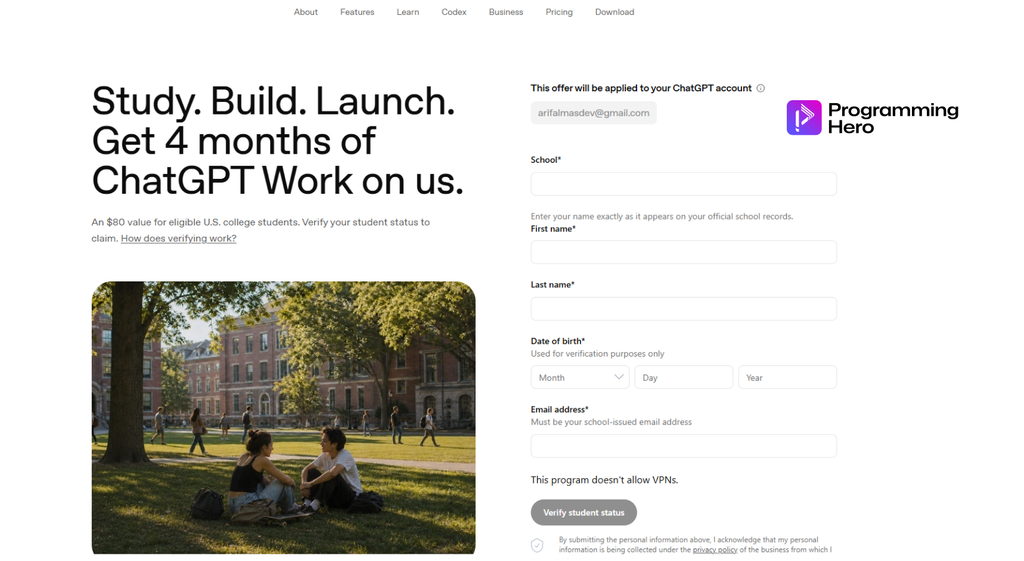Click into the Last name field
This screenshot has height=561, width=1024.
click(x=684, y=309)
